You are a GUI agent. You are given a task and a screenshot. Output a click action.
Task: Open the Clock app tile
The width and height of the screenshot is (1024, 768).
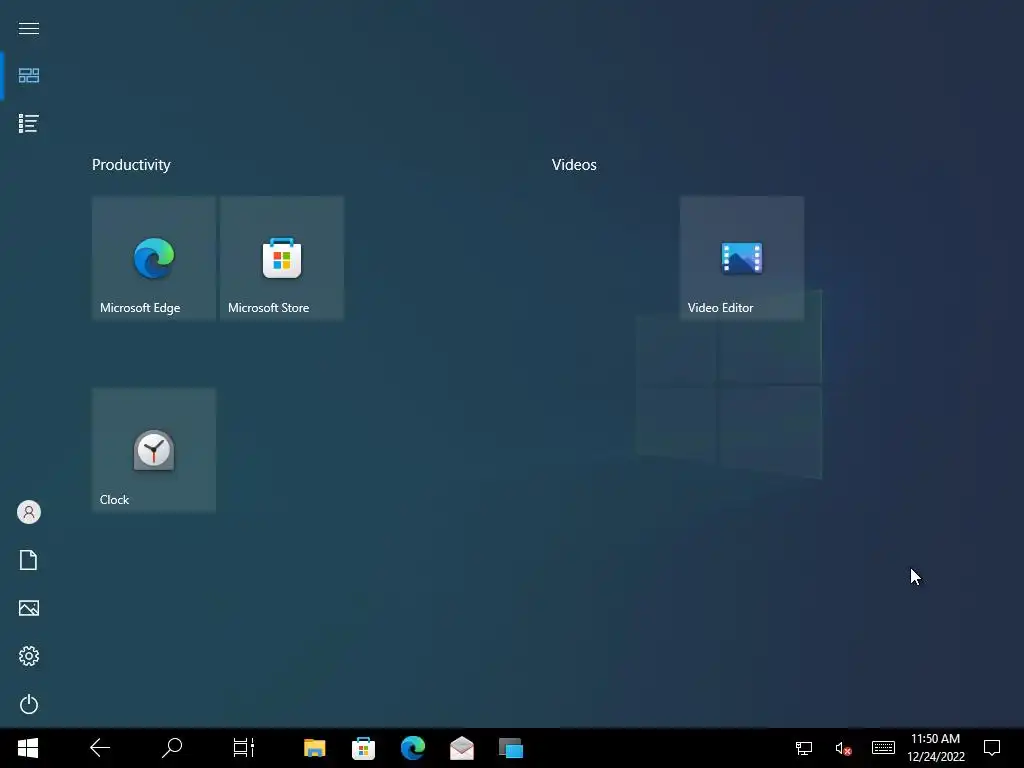[153, 450]
